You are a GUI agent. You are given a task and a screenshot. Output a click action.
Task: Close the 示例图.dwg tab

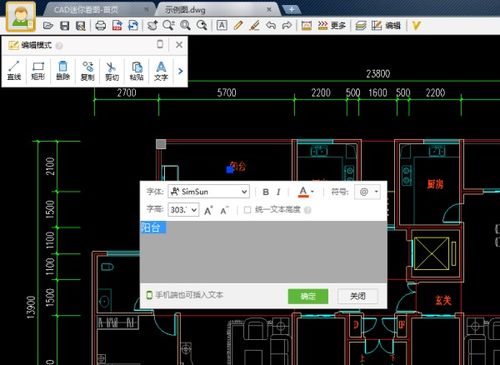269,10
